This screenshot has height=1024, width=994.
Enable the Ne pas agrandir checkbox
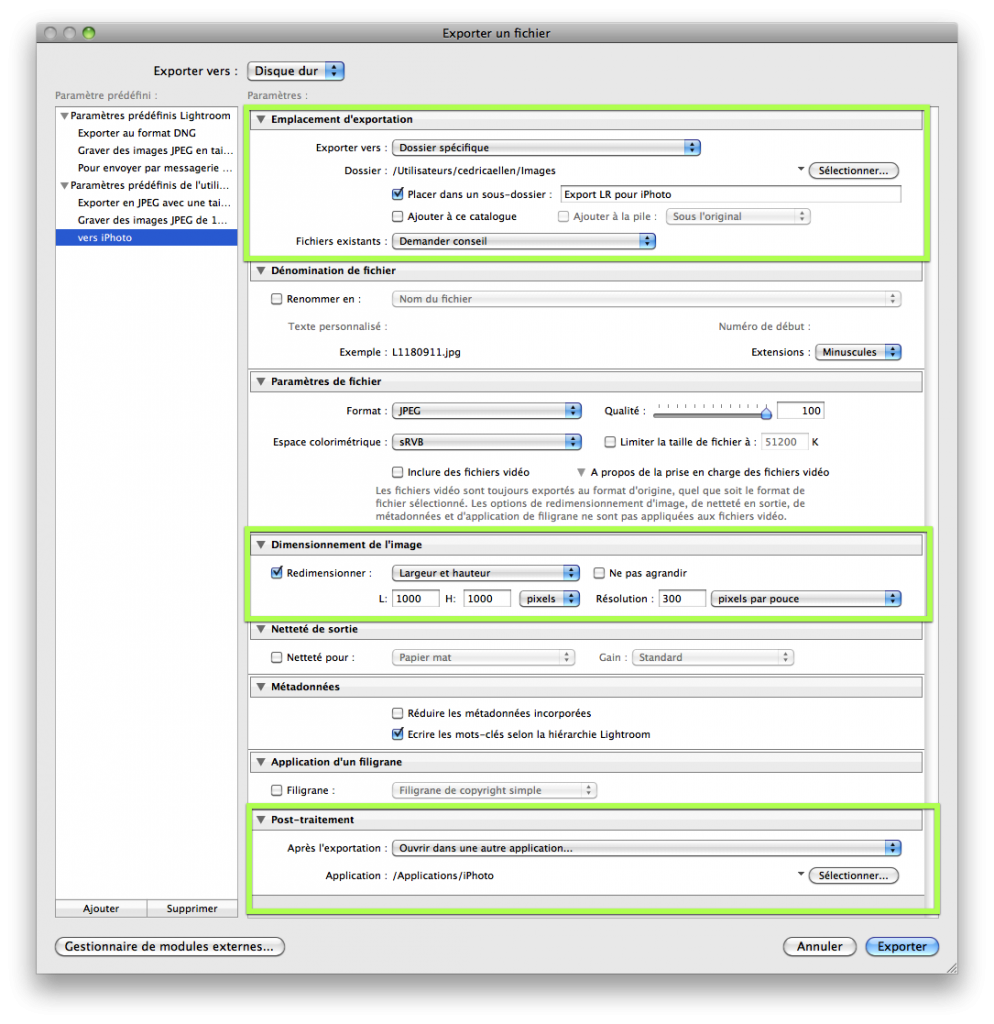point(600,573)
